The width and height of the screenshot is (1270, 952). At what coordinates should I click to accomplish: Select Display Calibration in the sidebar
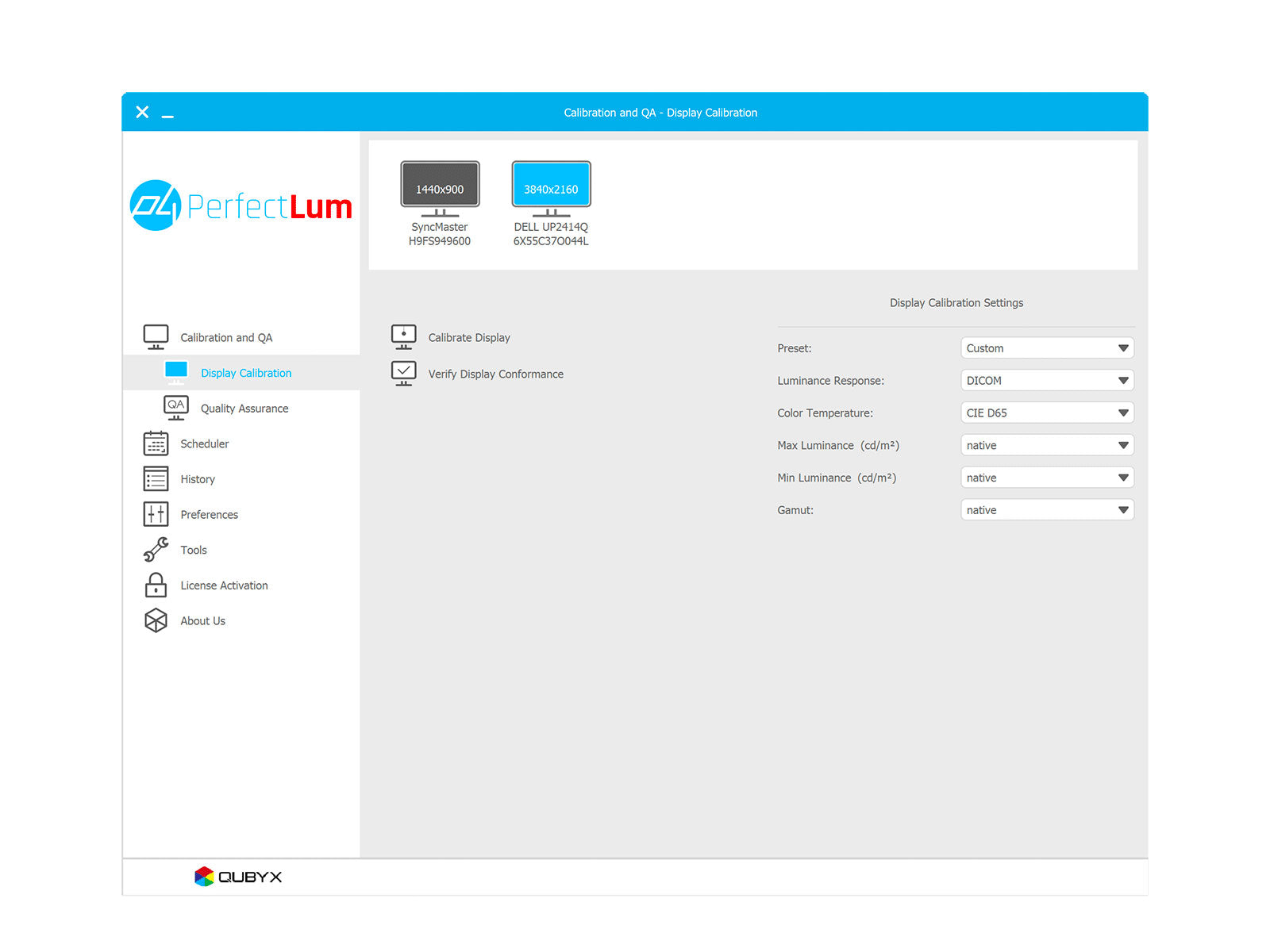[x=245, y=373]
